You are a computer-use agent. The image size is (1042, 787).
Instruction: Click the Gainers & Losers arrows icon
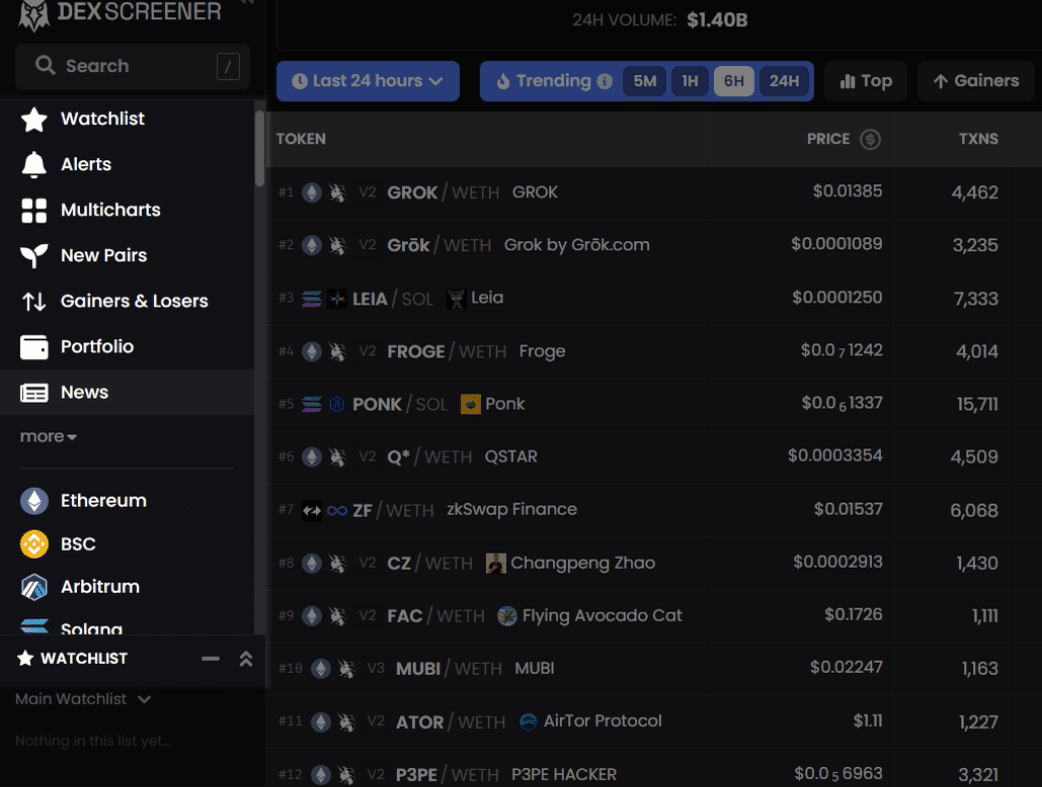click(x=34, y=302)
